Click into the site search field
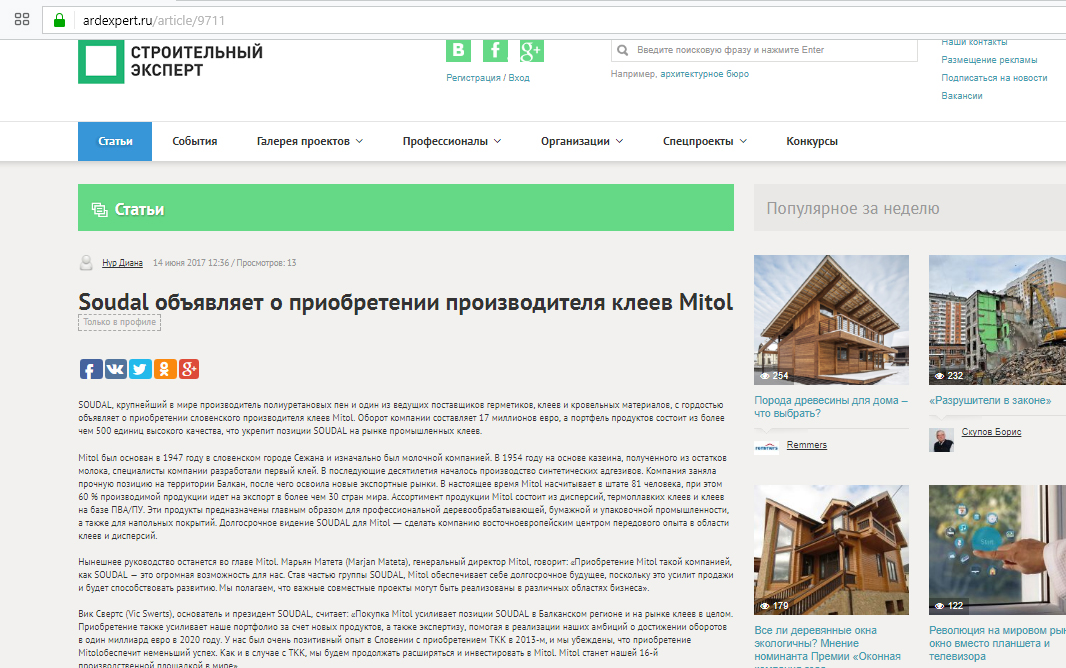1066x668 pixels. (x=764, y=50)
